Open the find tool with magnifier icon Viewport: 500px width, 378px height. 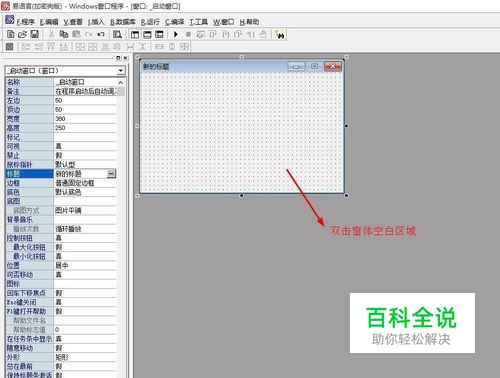pos(117,34)
